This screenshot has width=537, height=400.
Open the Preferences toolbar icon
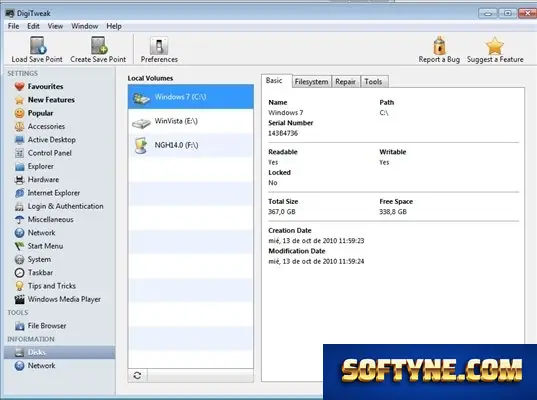(x=159, y=46)
